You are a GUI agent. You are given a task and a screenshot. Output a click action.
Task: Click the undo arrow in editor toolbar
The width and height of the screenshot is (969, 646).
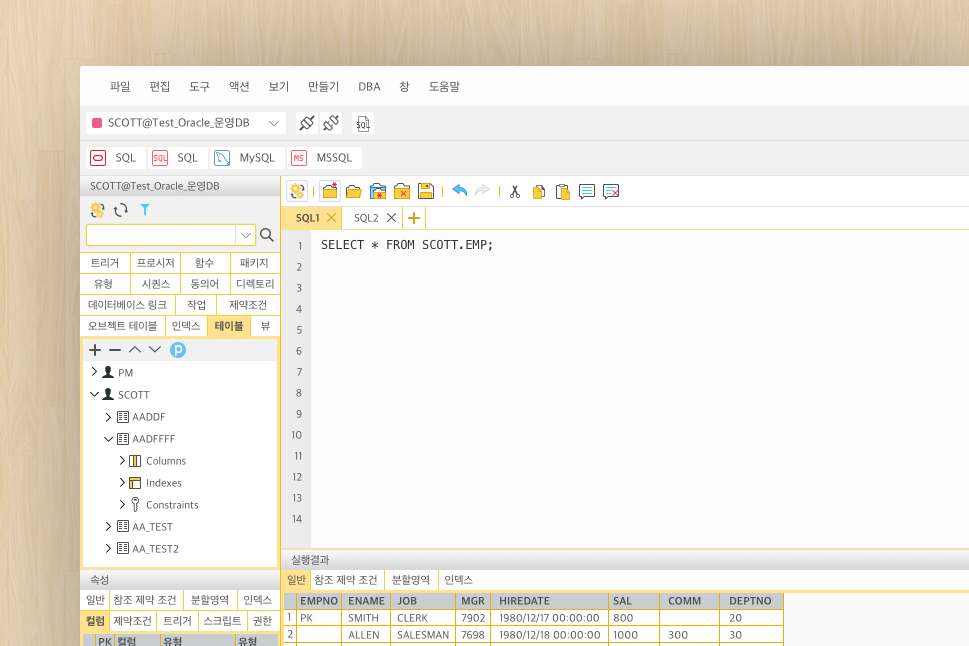tap(459, 191)
